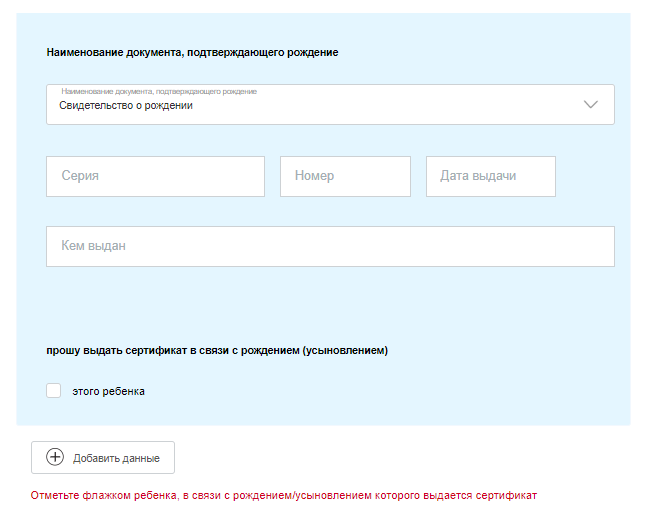Click the chevron arrow in document dropdown
The height and width of the screenshot is (520, 652).
pos(590,104)
